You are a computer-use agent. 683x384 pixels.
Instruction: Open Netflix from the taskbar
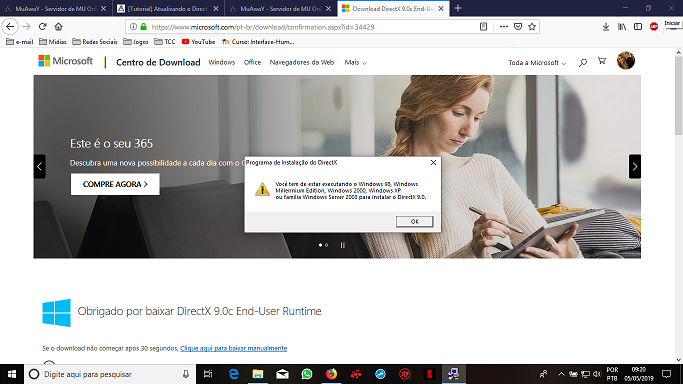pos(429,374)
